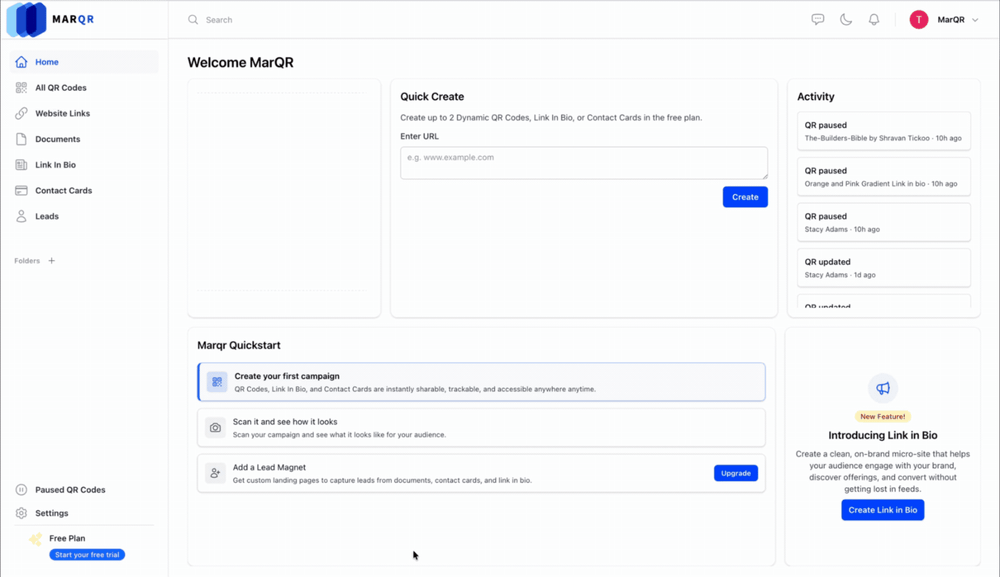This screenshot has width=1000, height=577.
Task: Select the Leads sidebar item
Action: click(84, 216)
